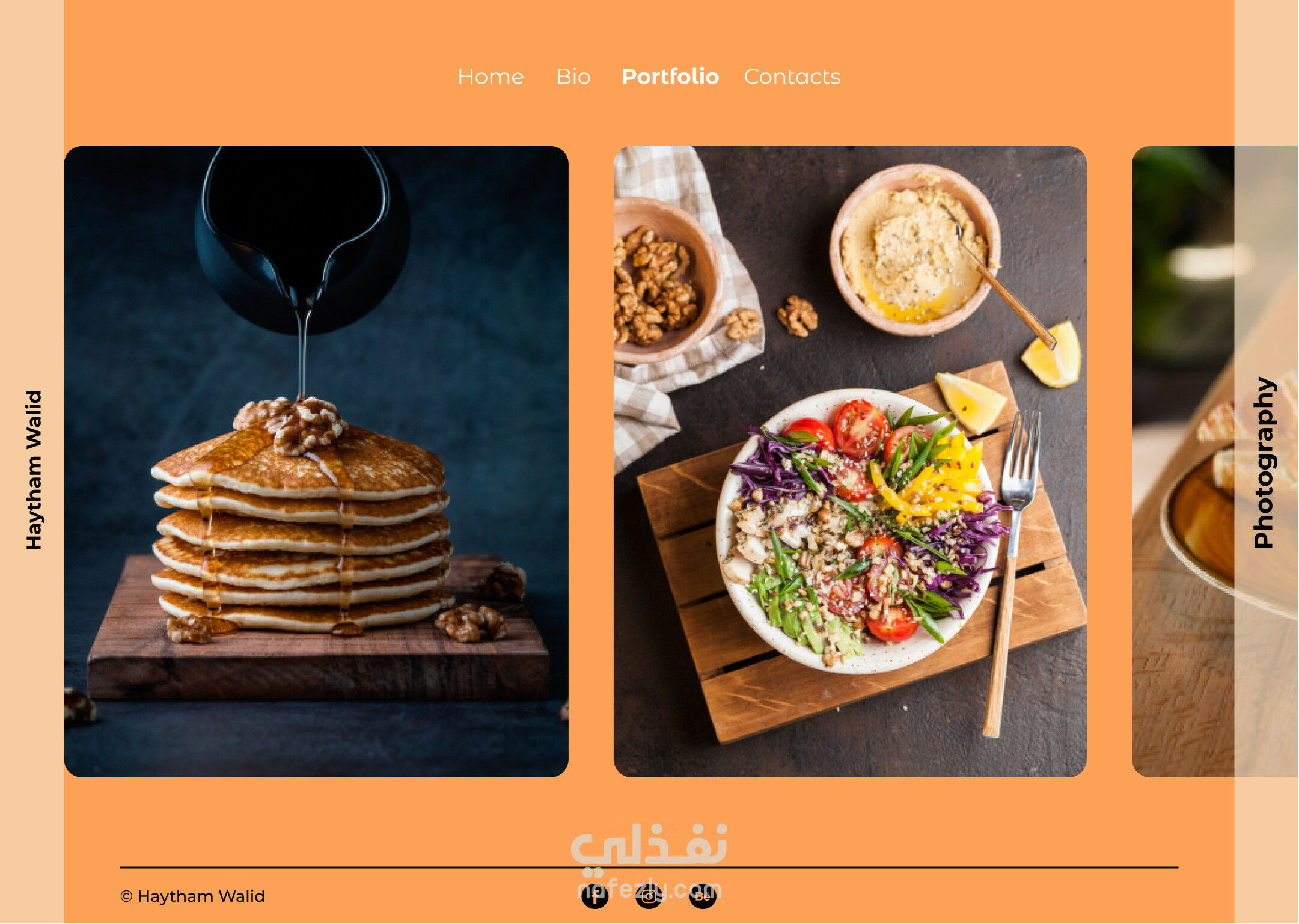Select the bold Portfolio nav item
The width and height of the screenshot is (1299, 924).
[670, 77]
